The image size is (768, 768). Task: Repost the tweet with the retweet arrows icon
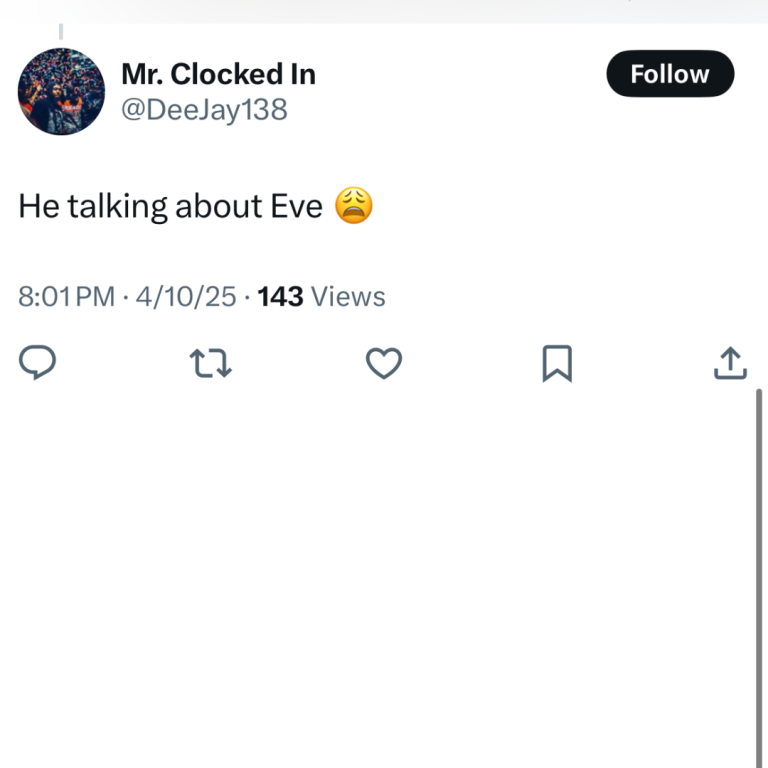click(210, 362)
